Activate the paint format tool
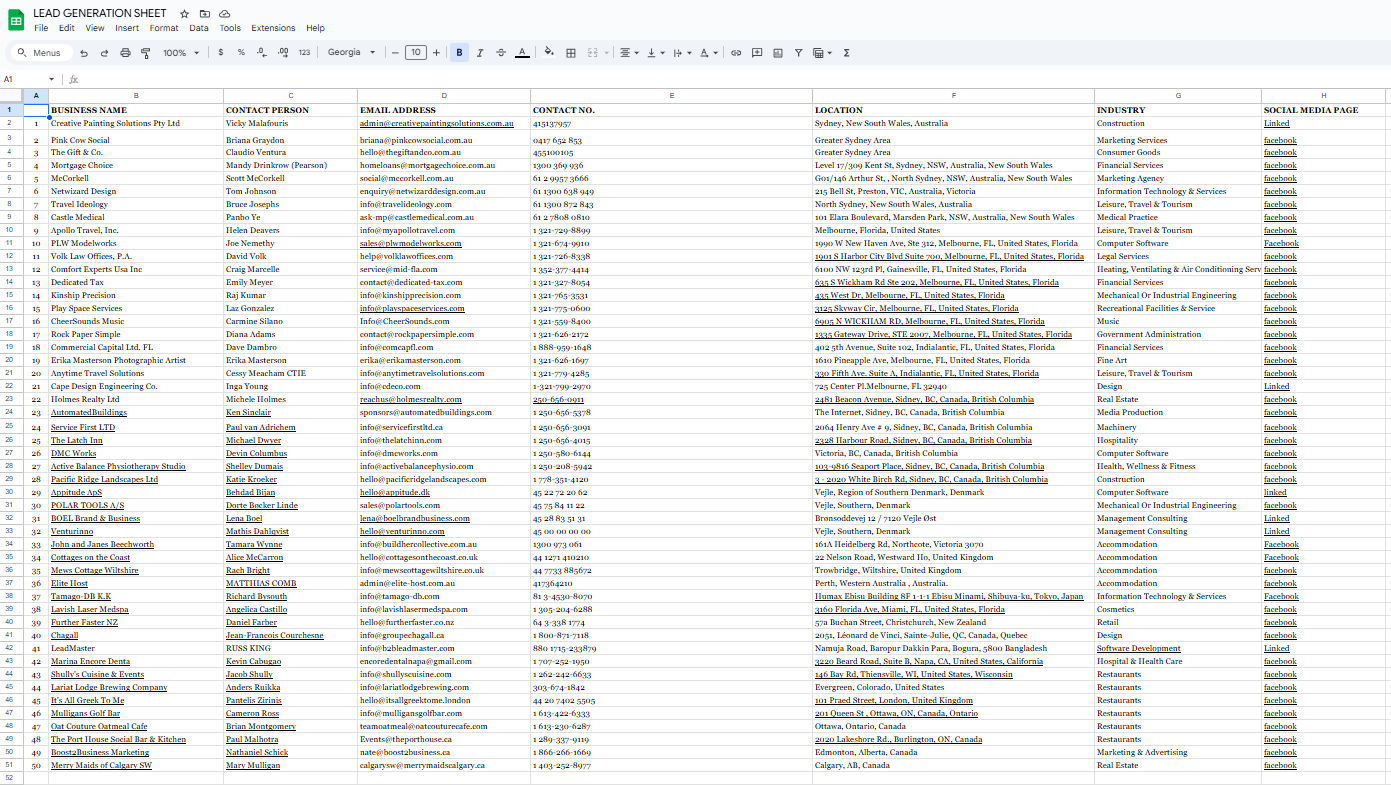The width and height of the screenshot is (1391, 785). (x=146, y=53)
